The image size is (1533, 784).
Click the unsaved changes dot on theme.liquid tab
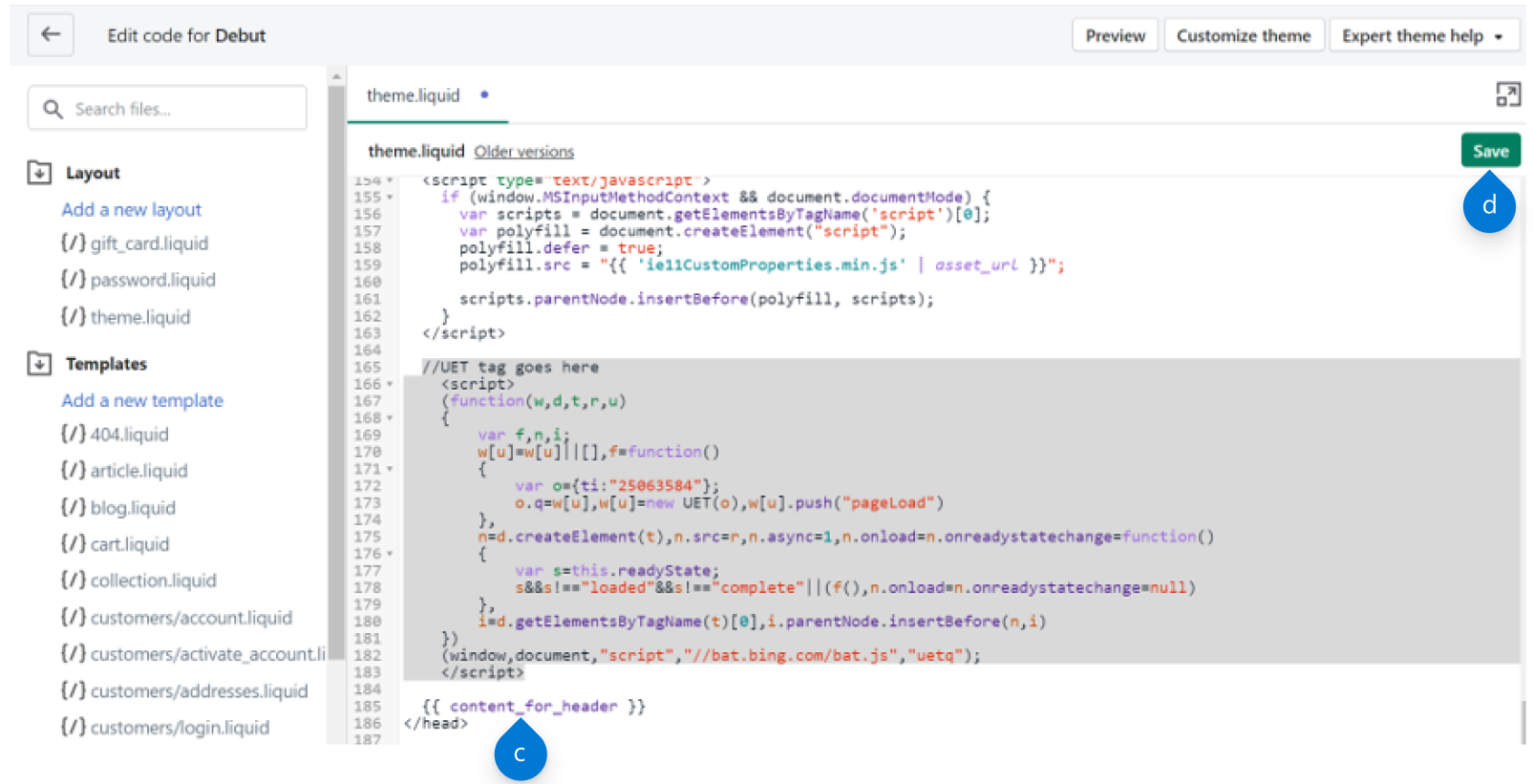tap(484, 95)
